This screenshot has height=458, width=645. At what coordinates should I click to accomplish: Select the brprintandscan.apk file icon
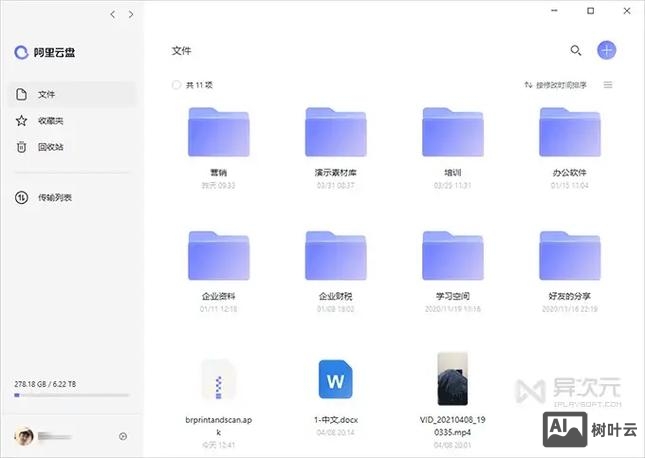click(218, 379)
